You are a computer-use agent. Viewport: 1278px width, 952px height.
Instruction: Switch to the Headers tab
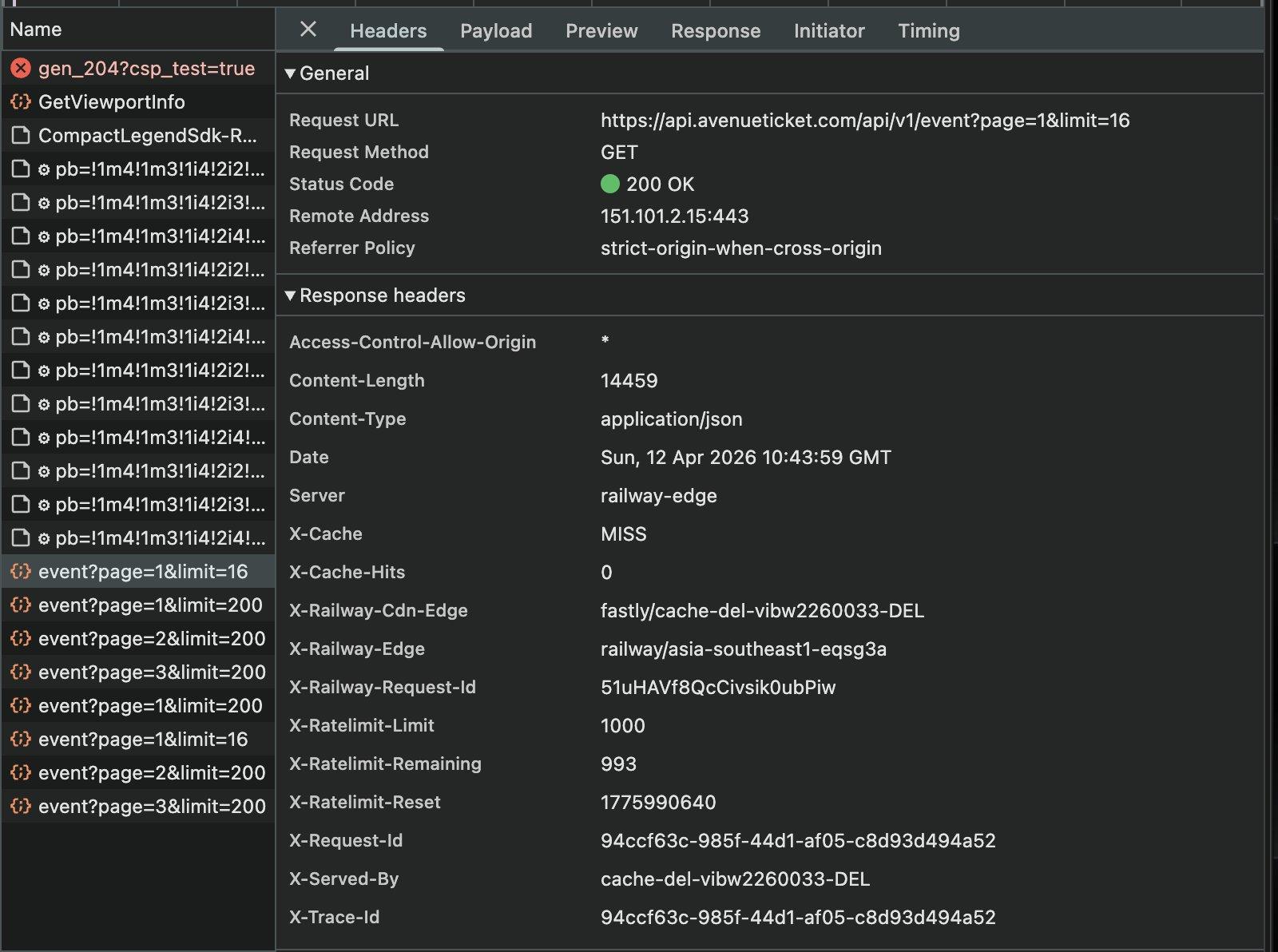(x=388, y=30)
